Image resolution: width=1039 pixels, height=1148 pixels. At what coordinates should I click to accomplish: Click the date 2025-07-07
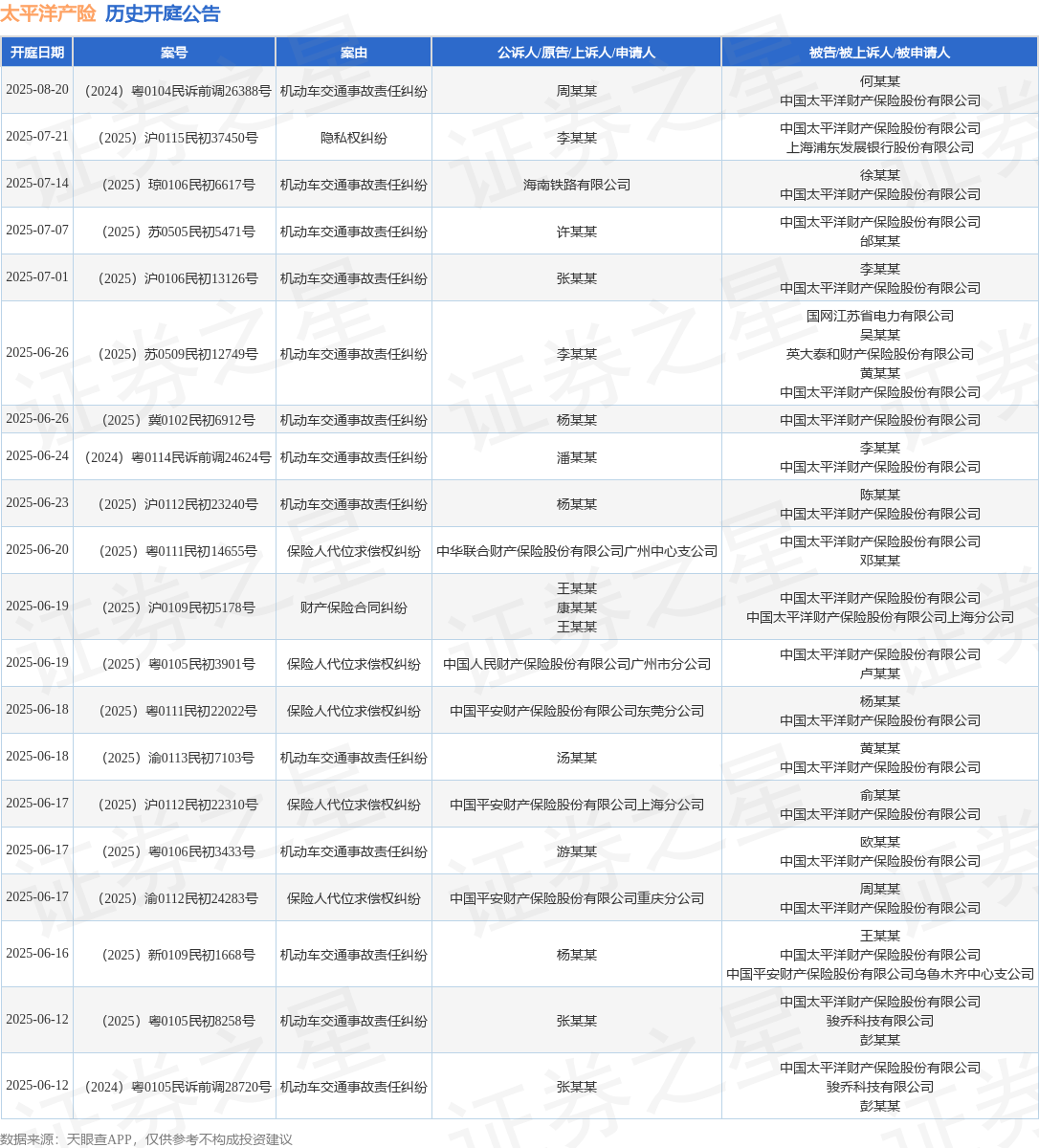pos(37,231)
